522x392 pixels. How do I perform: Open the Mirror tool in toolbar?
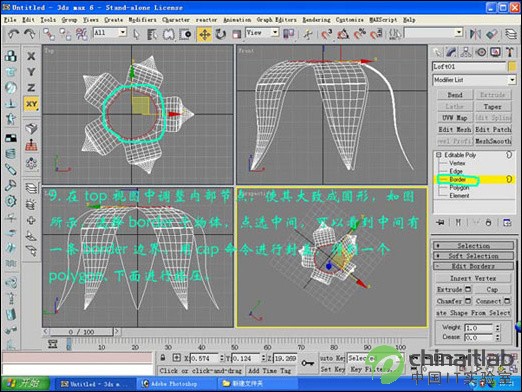tap(475, 34)
